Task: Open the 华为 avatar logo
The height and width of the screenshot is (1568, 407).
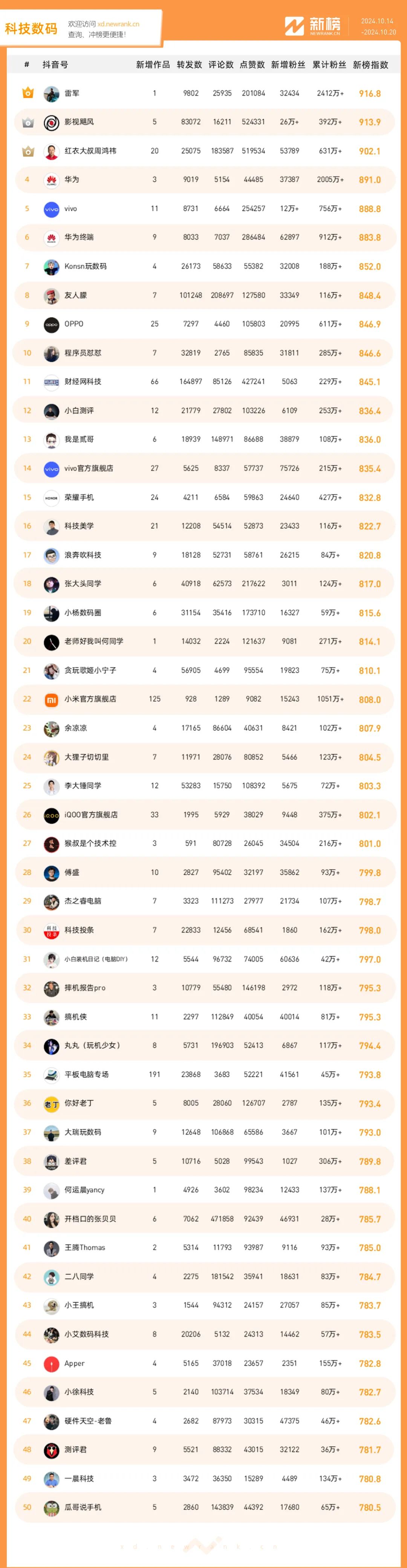Action: pyautogui.click(x=51, y=180)
